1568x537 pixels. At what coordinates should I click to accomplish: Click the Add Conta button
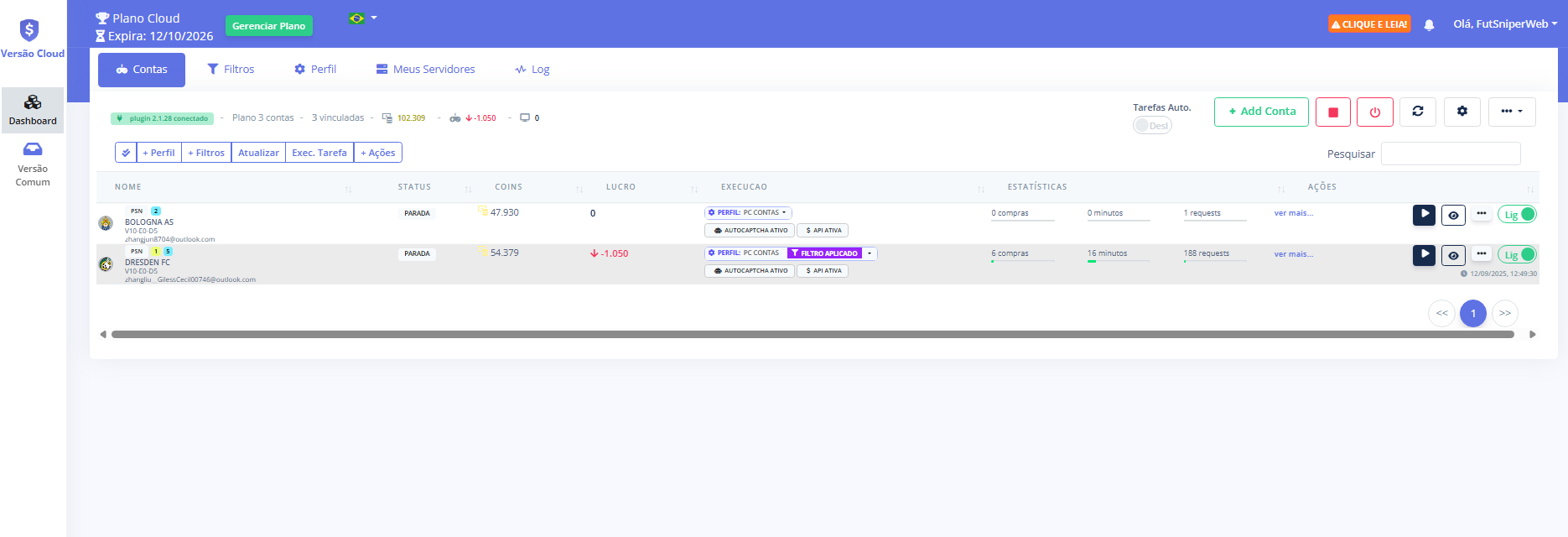pyautogui.click(x=1260, y=112)
